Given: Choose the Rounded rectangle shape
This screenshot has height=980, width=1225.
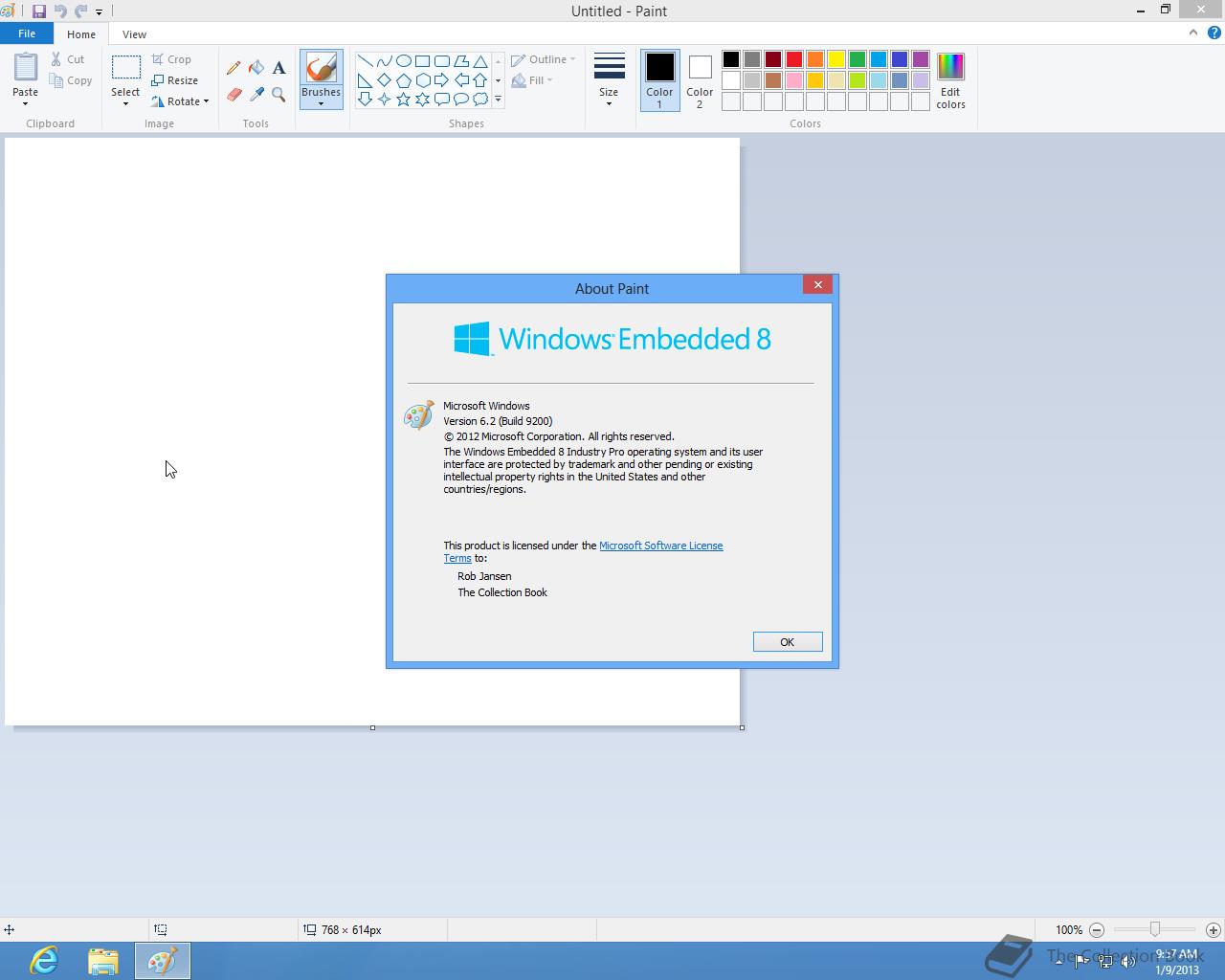Looking at the screenshot, I should click(441, 61).
